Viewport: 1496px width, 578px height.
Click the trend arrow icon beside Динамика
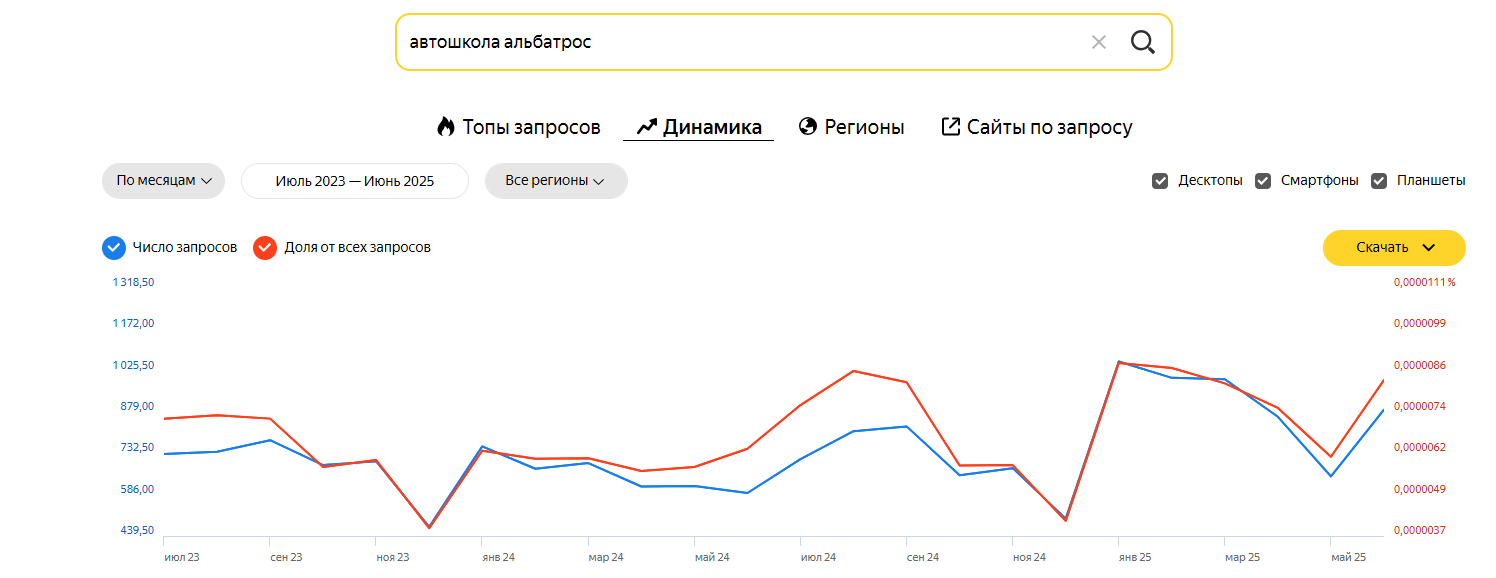click(646, 127)
